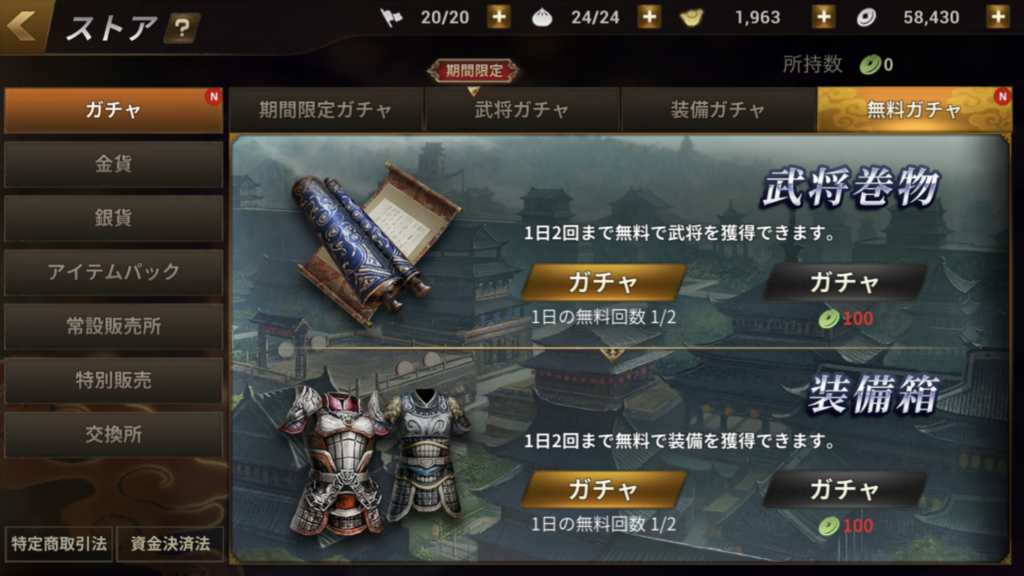This screenshot has height=576, width=1024.
Task: Select the ガチャ sidebar category
Action: tap(113, 110)
